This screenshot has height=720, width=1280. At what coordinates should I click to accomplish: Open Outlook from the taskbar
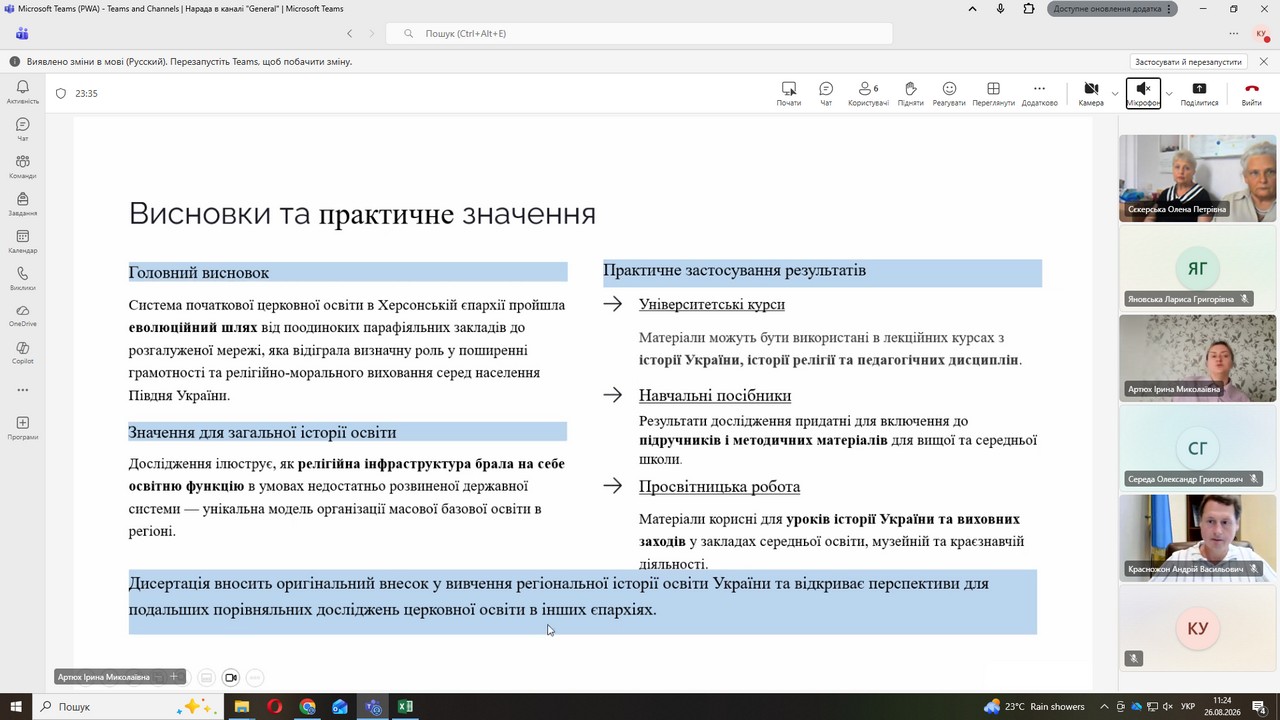(x=340, y=706)
